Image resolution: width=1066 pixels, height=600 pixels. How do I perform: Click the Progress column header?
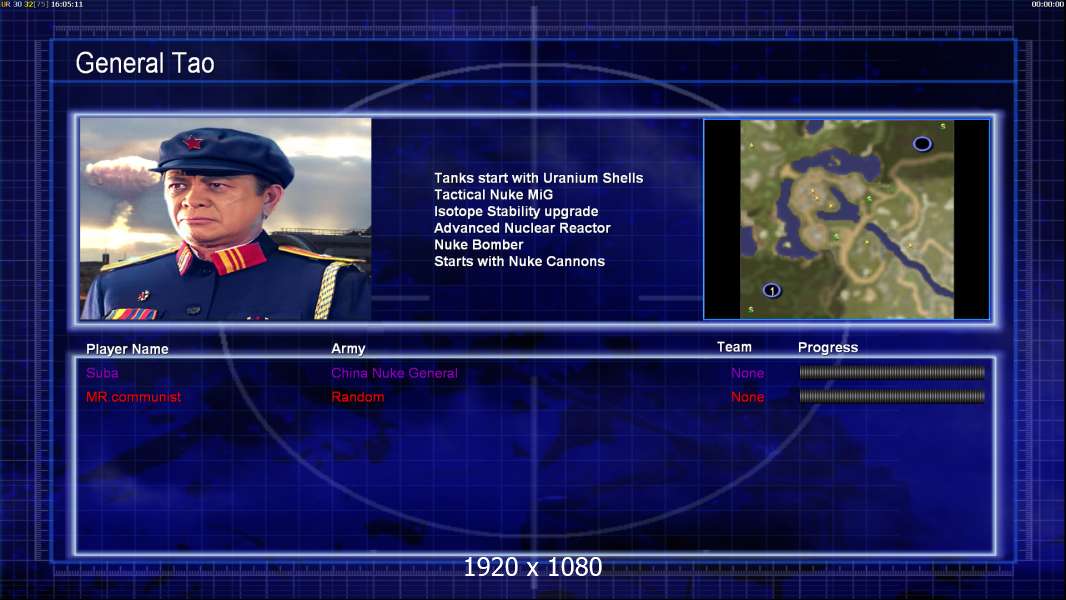tap(827, 347)
